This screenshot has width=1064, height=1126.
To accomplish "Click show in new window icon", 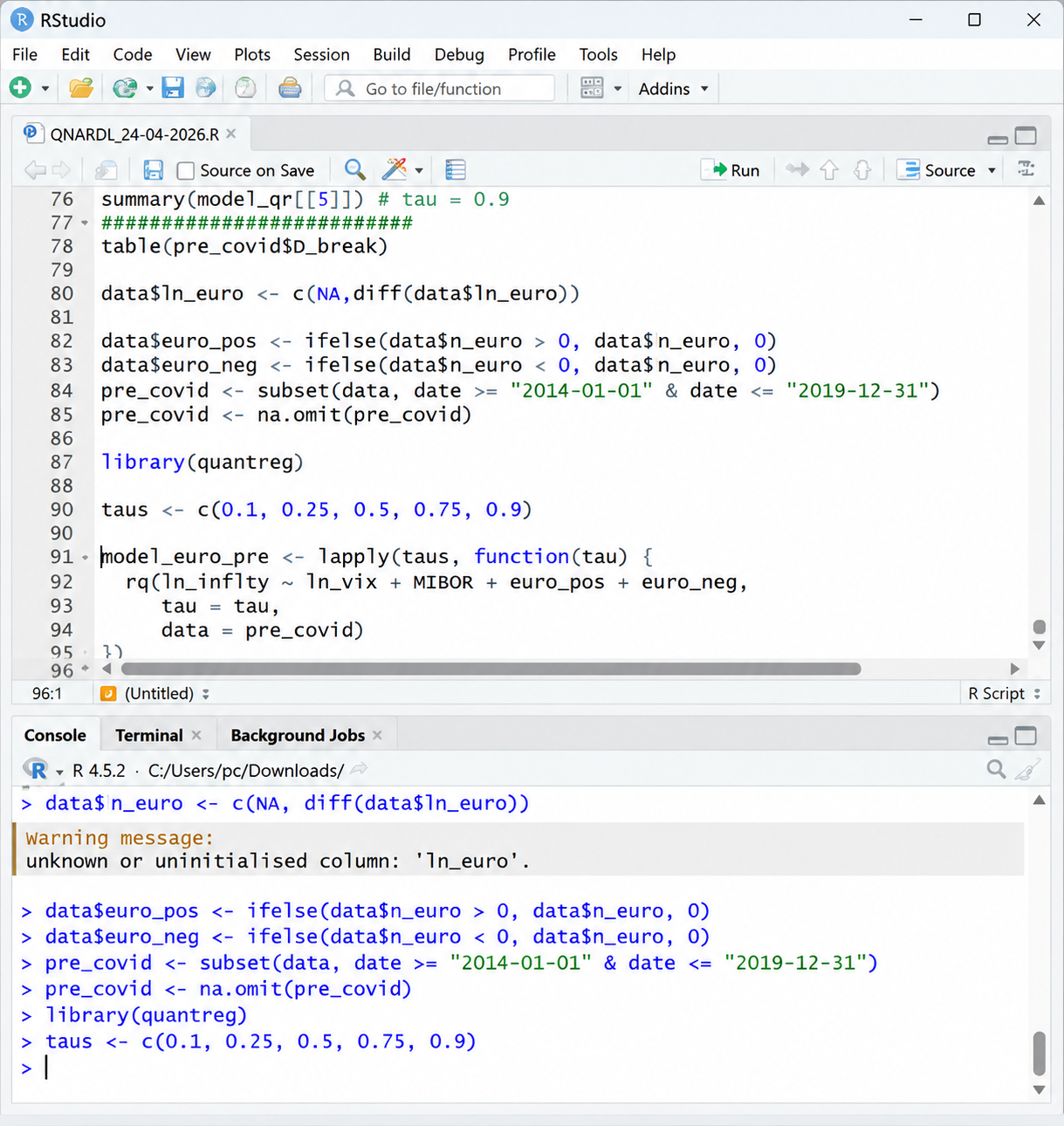I will pyautogui.click(x=106, y=170).
